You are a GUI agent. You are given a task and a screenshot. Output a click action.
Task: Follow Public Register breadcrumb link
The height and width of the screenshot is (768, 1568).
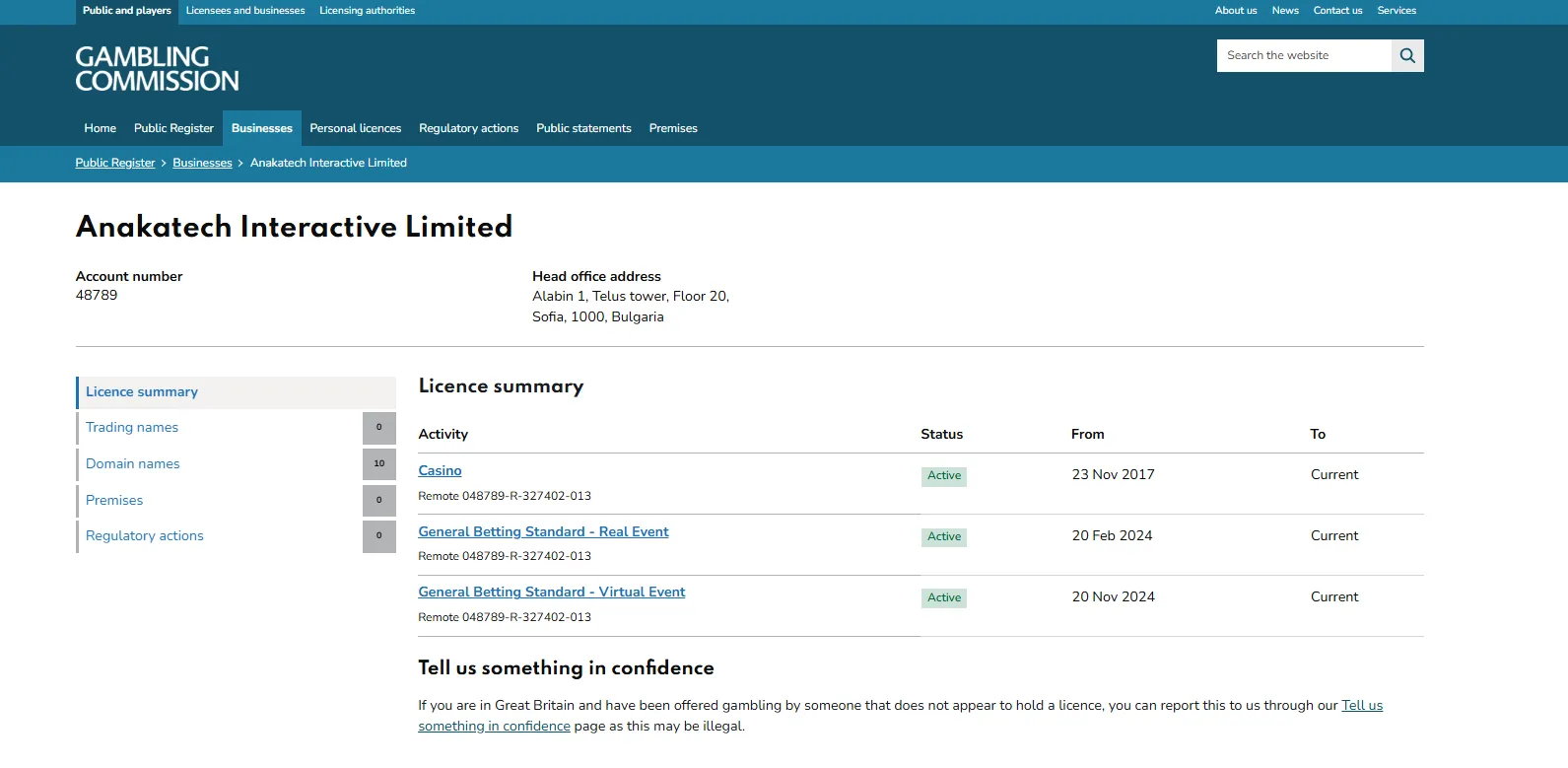coord(115,163)
